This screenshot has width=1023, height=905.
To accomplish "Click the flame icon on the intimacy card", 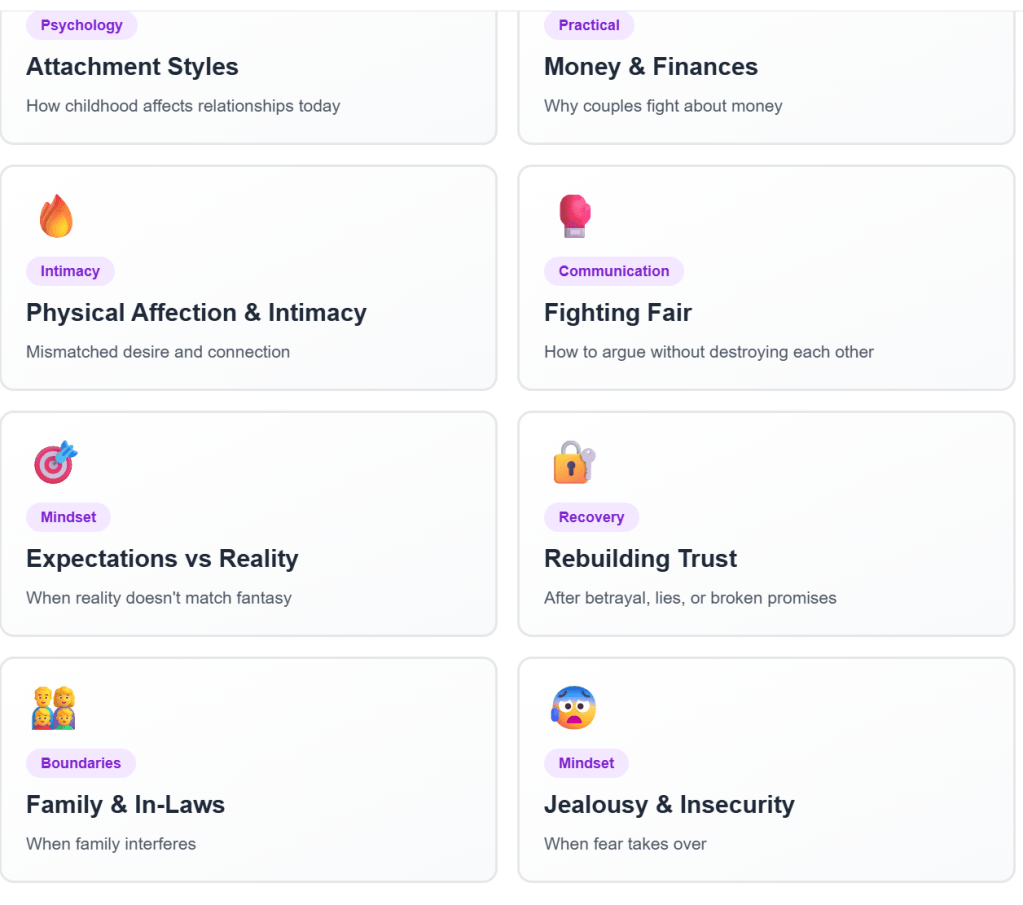I will pyautogui.click(x=56, y=216).
